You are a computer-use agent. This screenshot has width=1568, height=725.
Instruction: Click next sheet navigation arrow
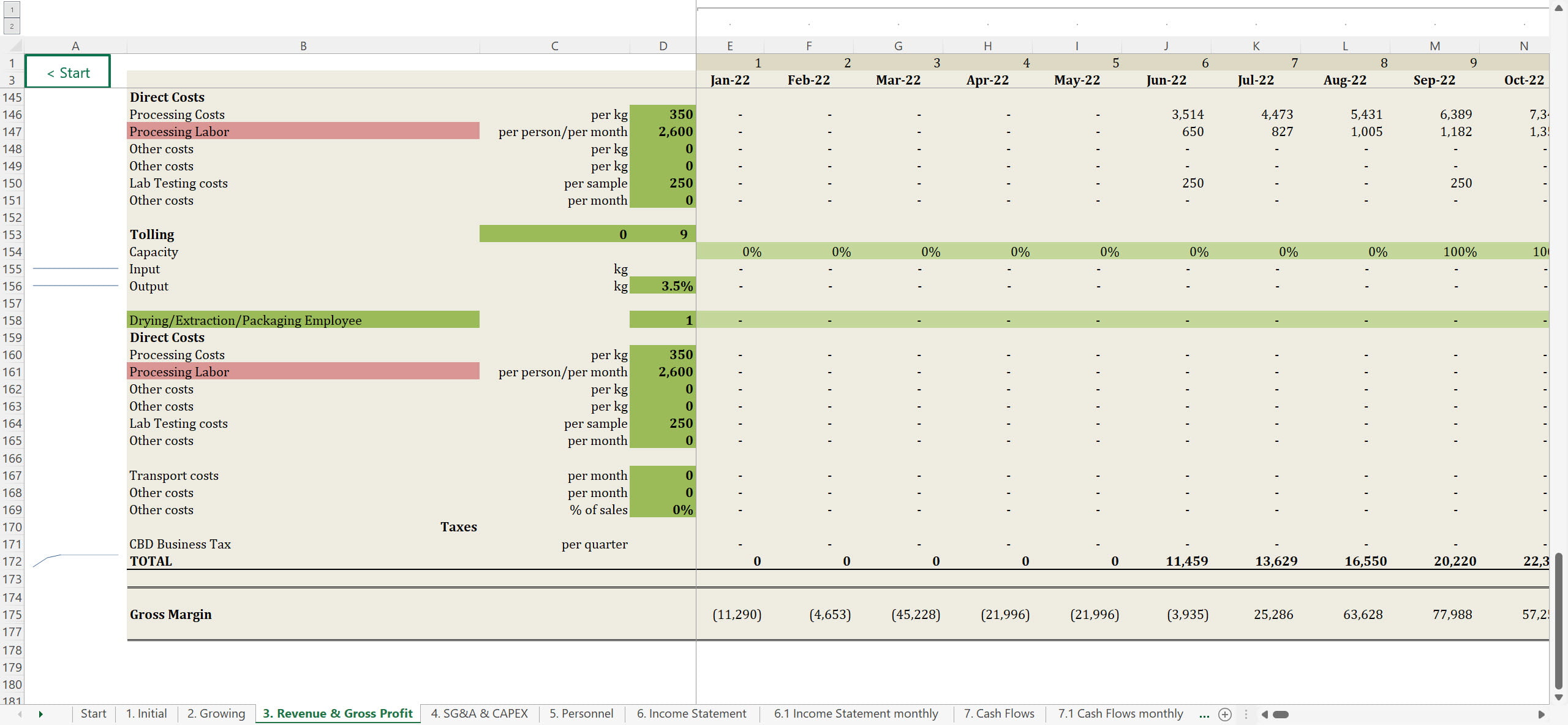point(40,714)
